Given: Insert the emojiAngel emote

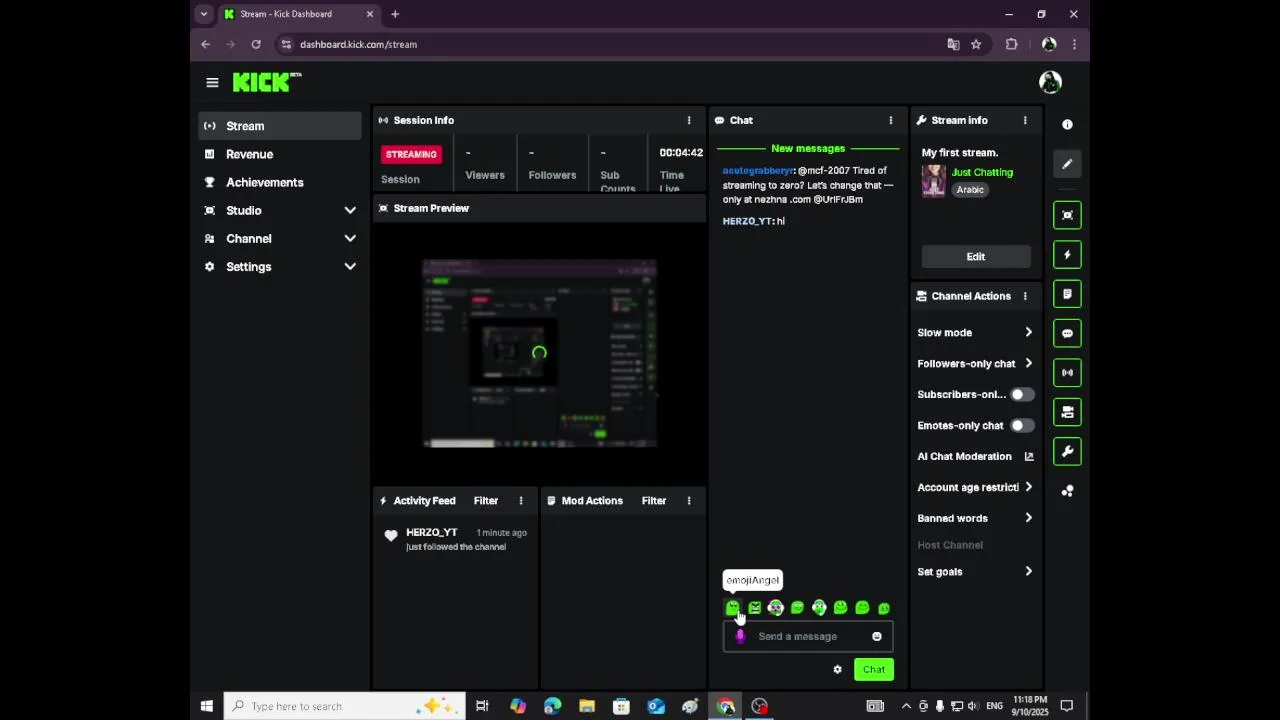Looking at the screenshot, I should 733,608.
